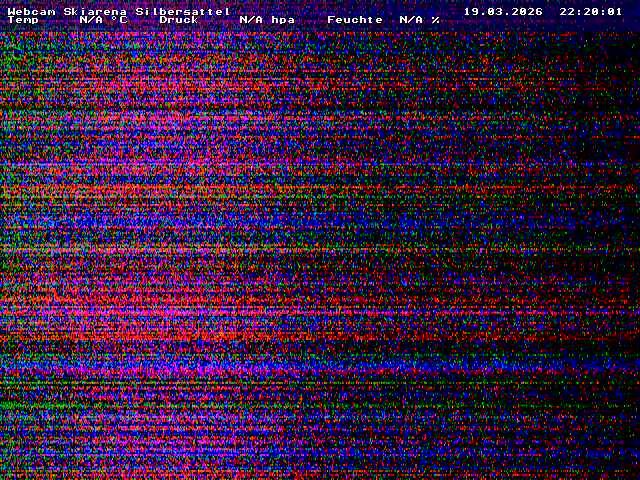Image resolution: width=640 pixels, height=480 pixels.
Task: Select the 'N/A °C' temperature value
Action: click(x=103, y=20)
